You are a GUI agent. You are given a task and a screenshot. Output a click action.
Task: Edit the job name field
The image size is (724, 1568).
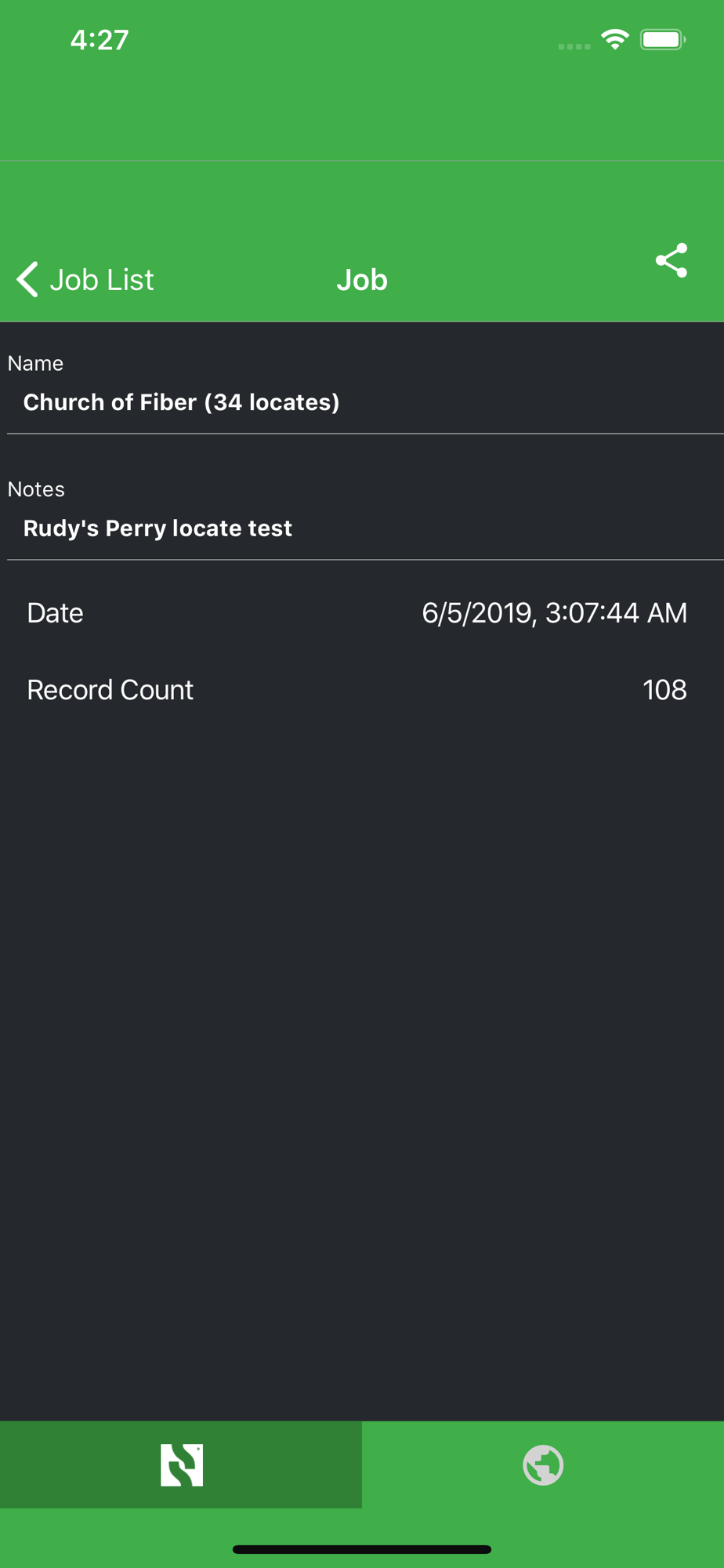tap(365, 402)
